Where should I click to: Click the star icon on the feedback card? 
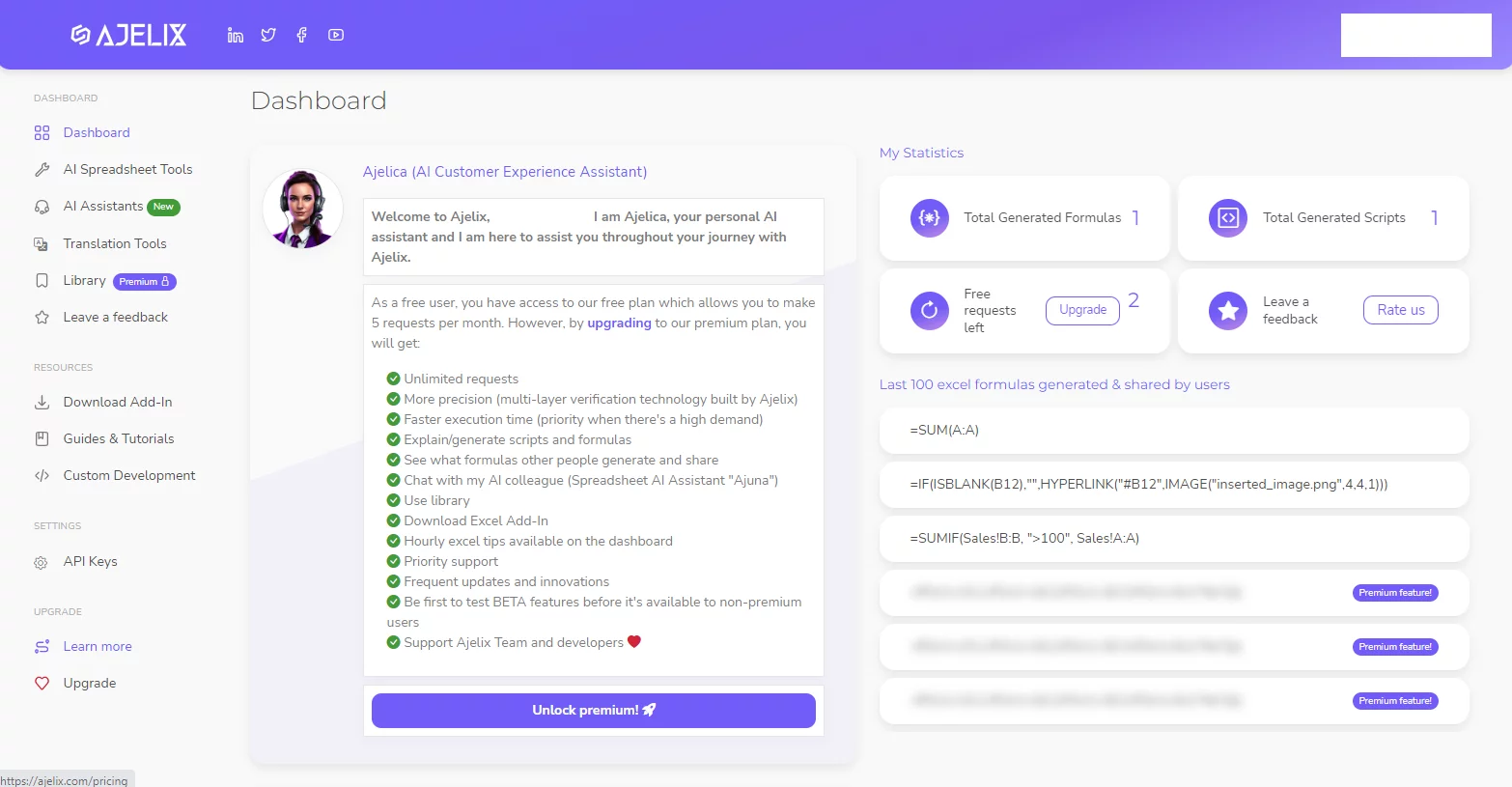1227,311
